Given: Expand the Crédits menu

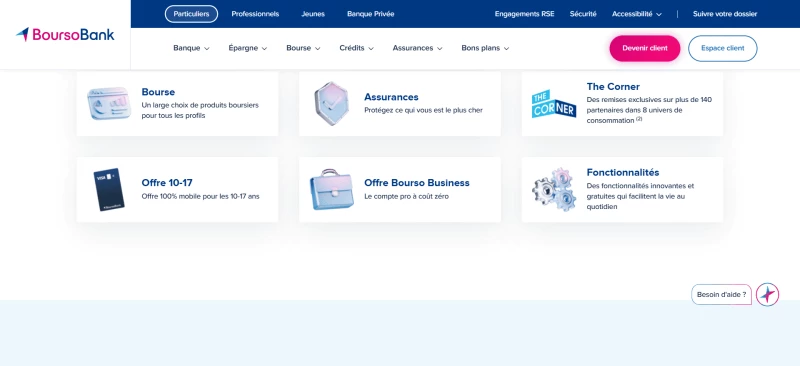Looking at the screenshot, I should point(356,48).
